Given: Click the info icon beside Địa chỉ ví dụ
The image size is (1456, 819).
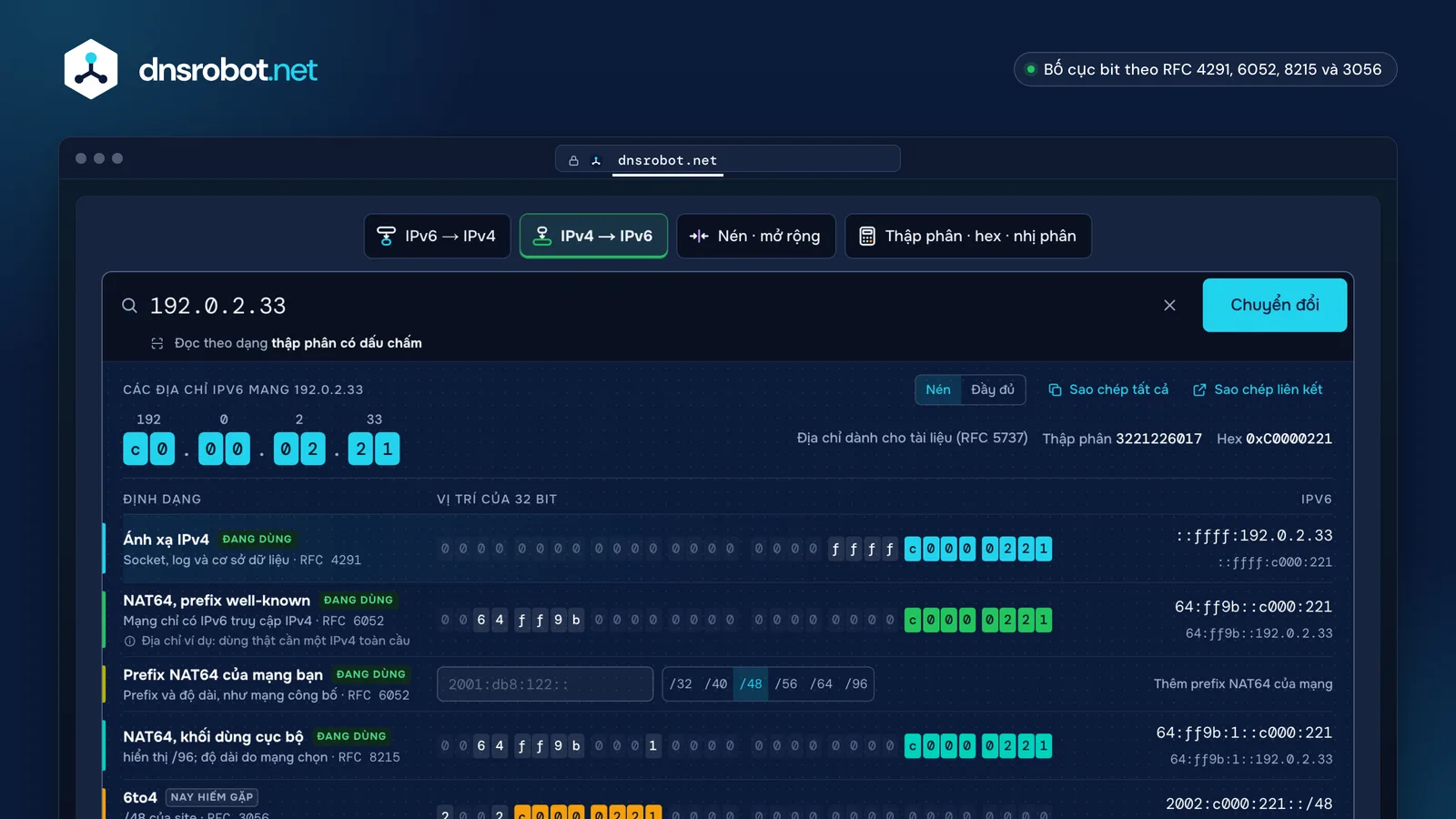Looking at the screenshot, I should pyautogui.click(x=129, y=641).
